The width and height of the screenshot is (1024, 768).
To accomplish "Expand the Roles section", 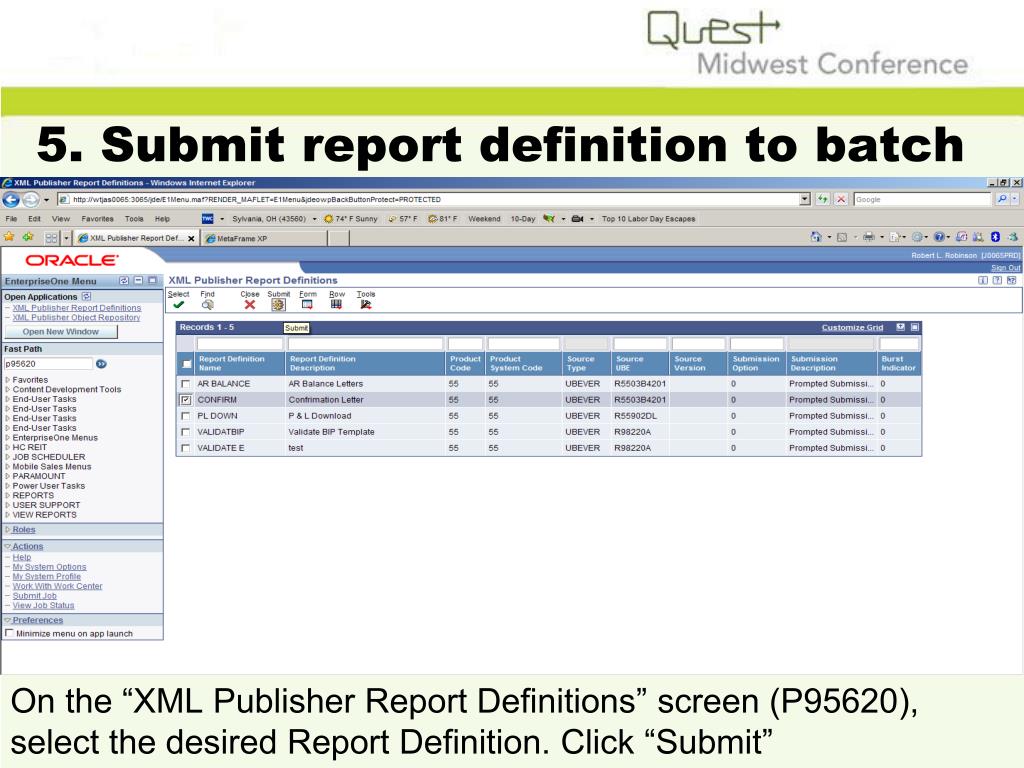I will (x=24, y=529).
